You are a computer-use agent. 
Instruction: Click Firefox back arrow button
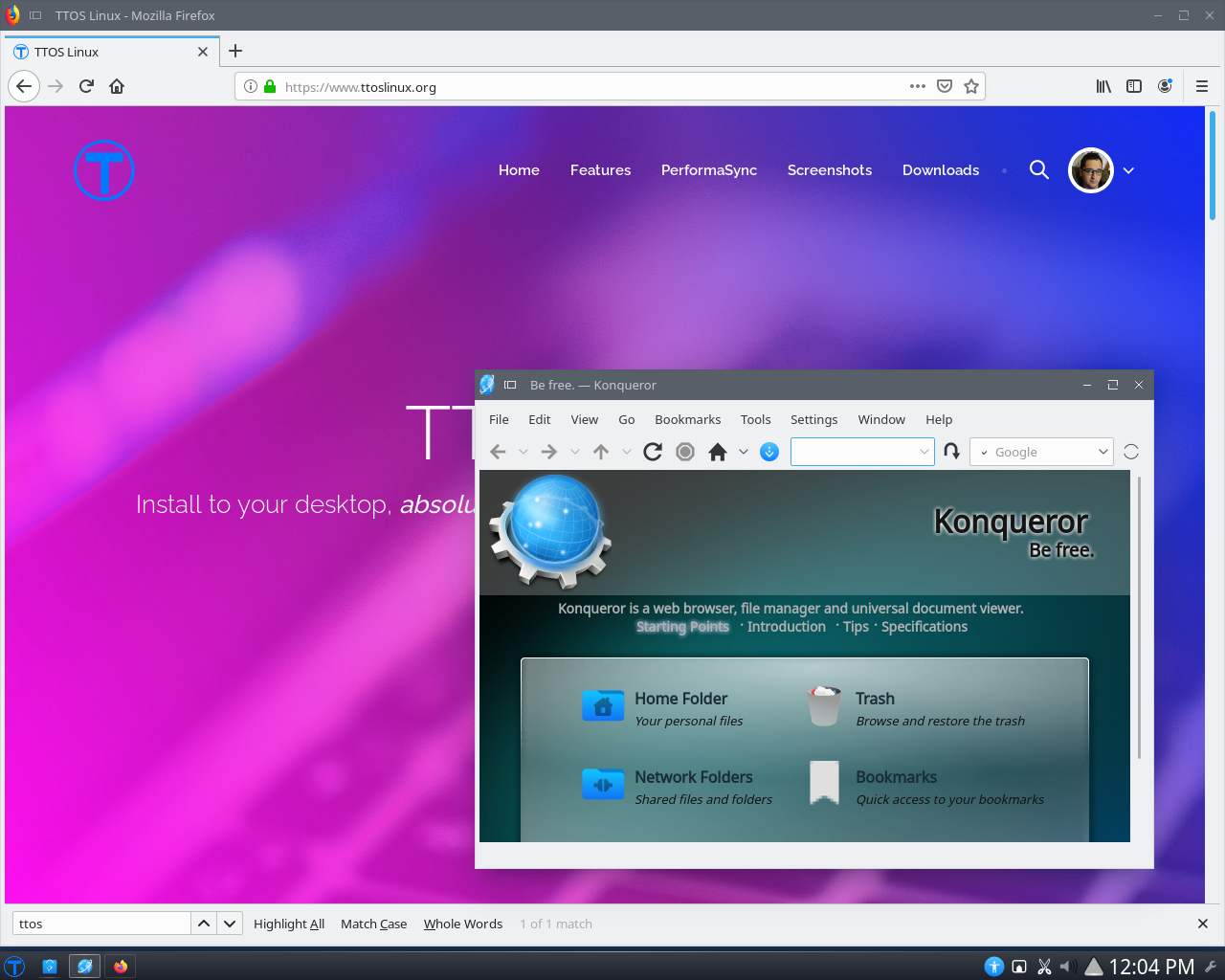click(x=24, y=86)
